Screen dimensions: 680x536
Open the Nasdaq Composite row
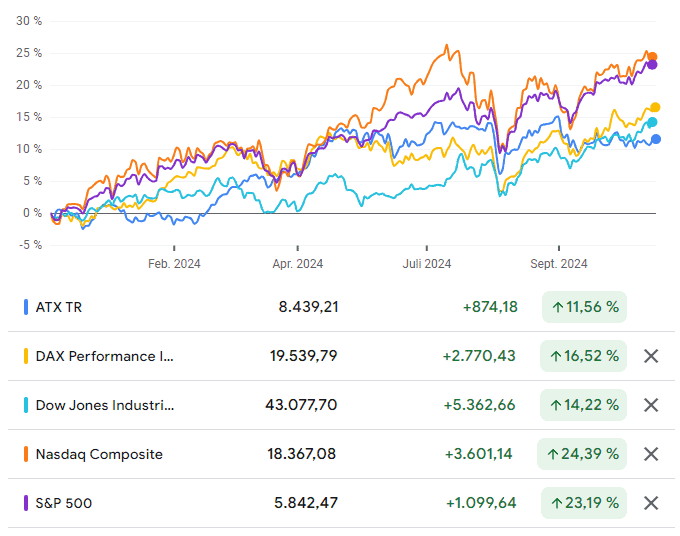click(341, 454)
